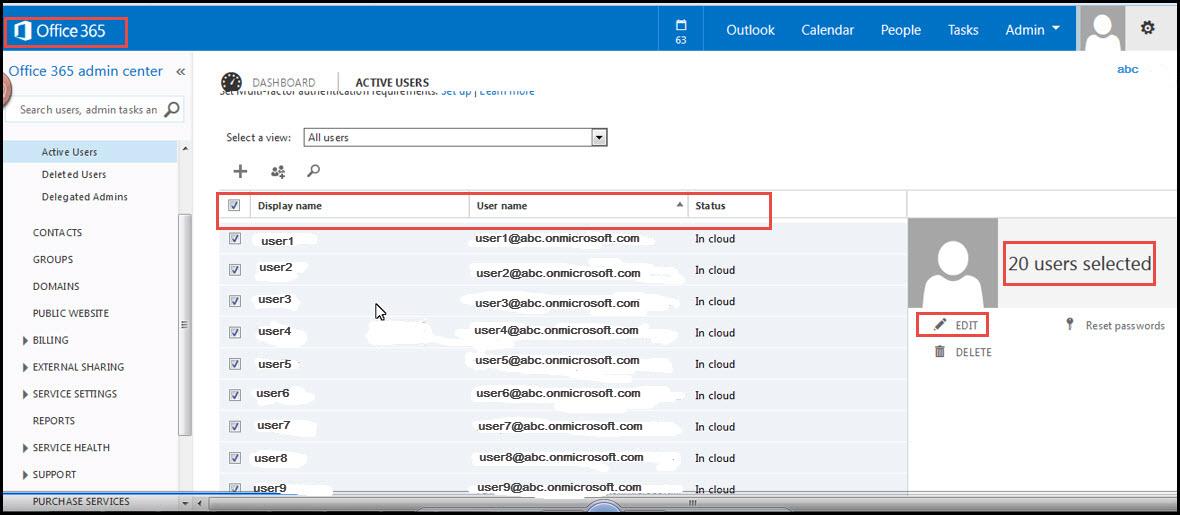Image resolution: width=1180 pixels, height=515 pixels.
Task: Open the settings gear icon
Action: coord(1147,28)
